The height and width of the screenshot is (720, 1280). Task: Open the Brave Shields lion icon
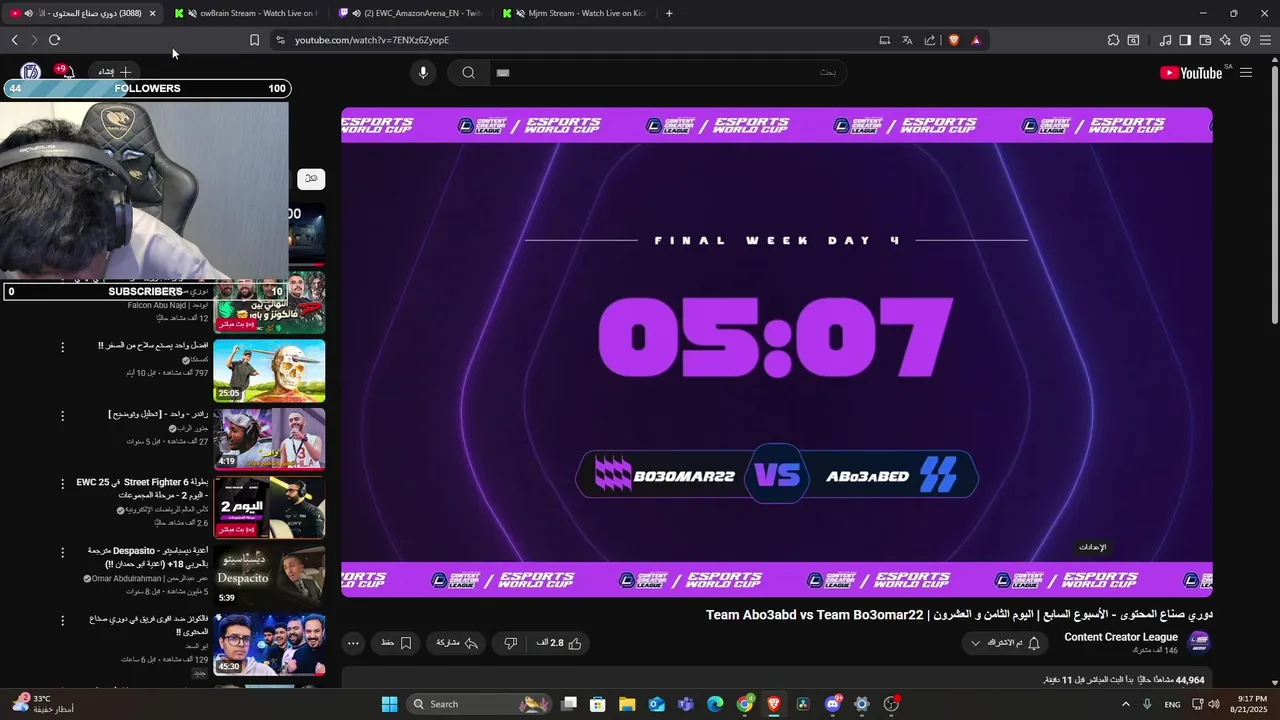[953, 40]
